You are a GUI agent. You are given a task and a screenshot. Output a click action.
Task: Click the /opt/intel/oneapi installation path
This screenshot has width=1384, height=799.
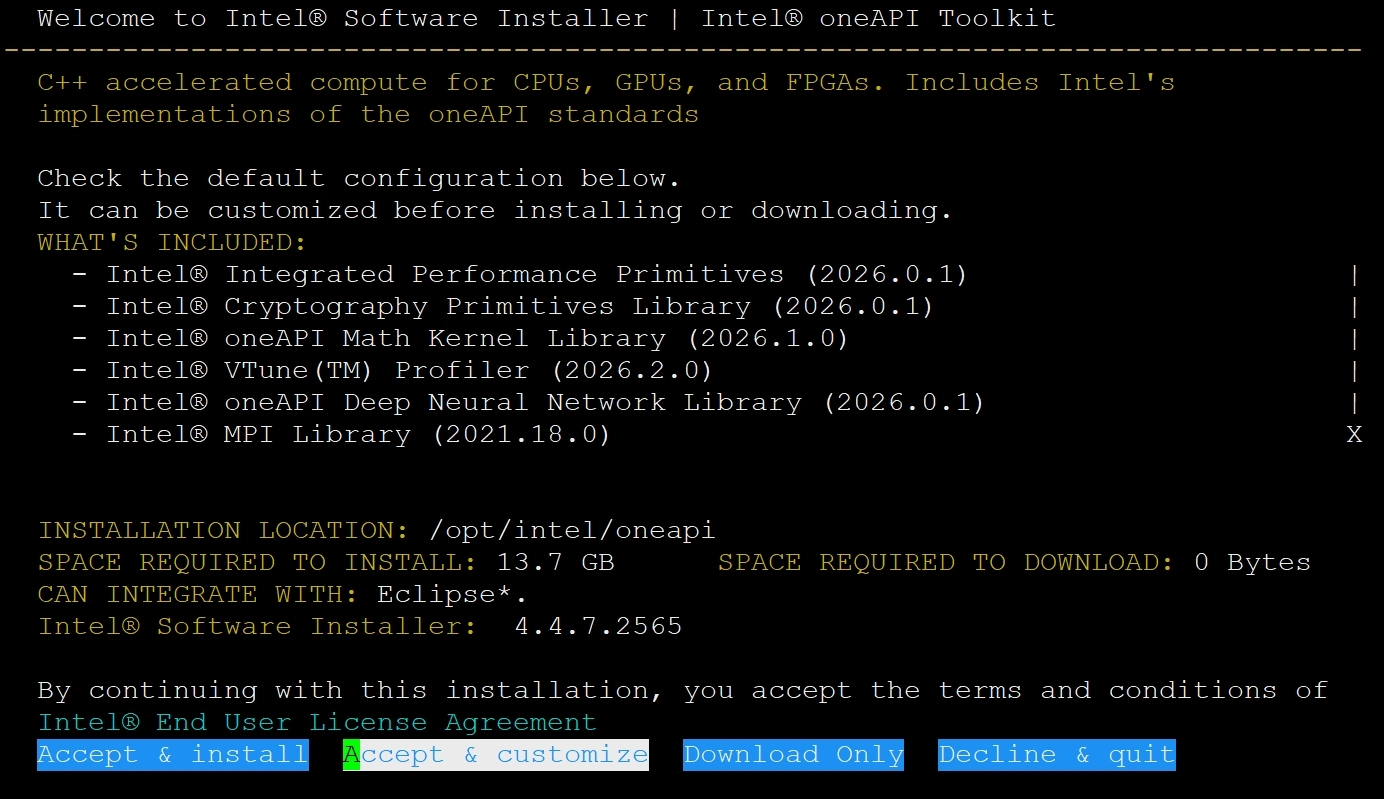coord(572,530)
